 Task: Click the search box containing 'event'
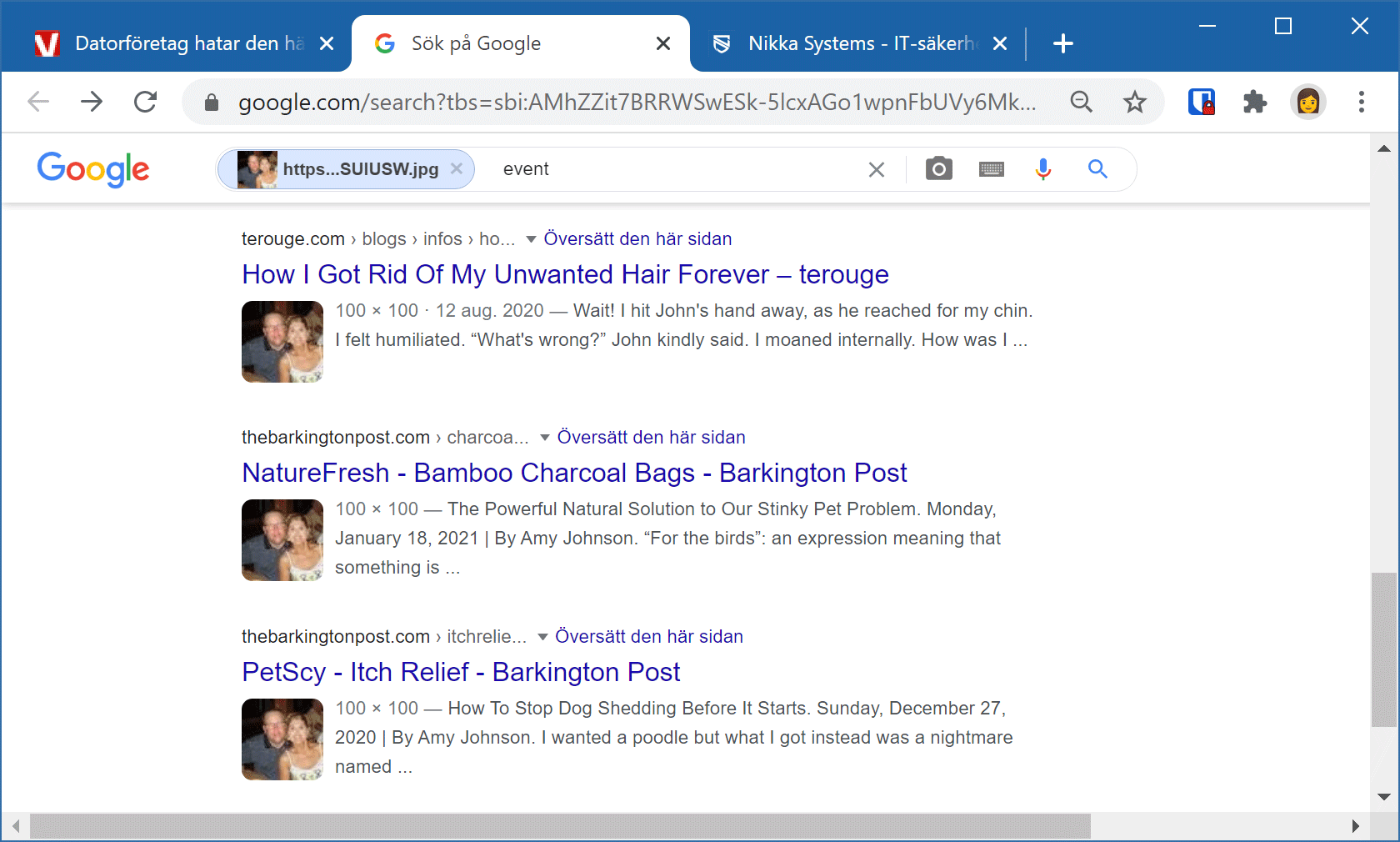coord(675,169)
